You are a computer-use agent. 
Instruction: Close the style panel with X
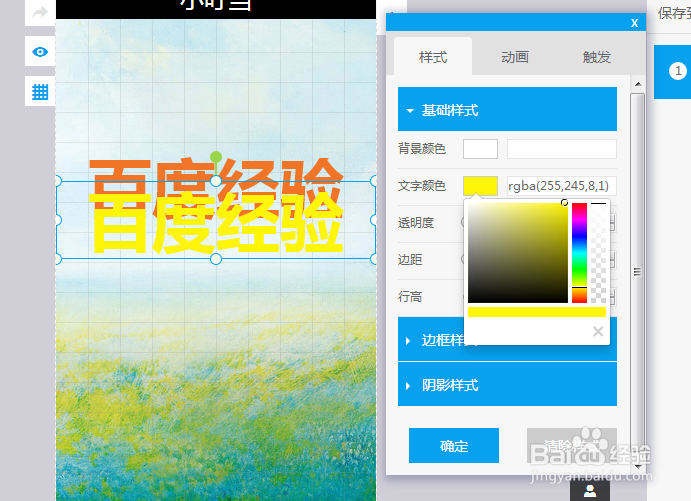[634, 23]
